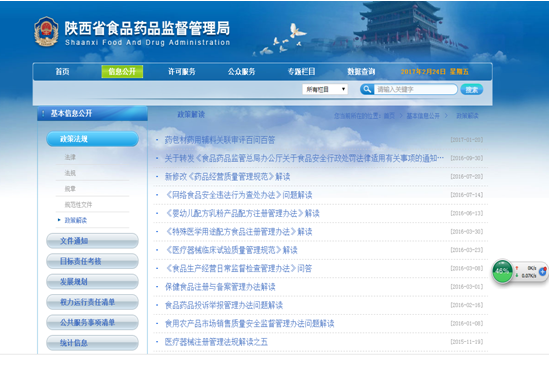
Task: Open article 食品药品投诉举报管理办法问题解读
Action: point(224,305)
